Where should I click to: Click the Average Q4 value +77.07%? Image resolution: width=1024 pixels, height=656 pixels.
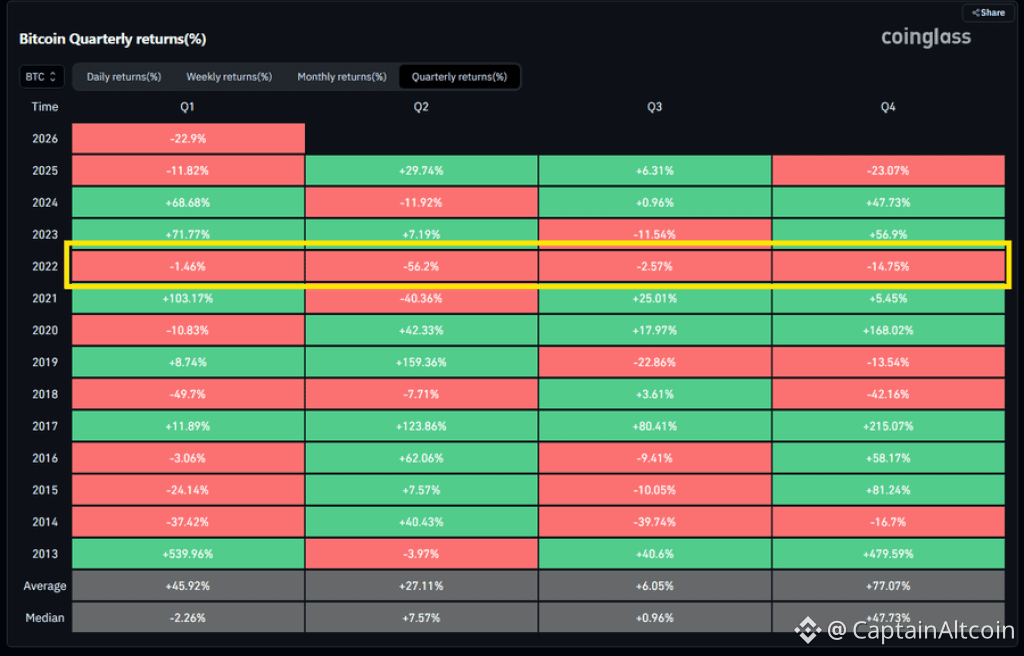[888, 586]
